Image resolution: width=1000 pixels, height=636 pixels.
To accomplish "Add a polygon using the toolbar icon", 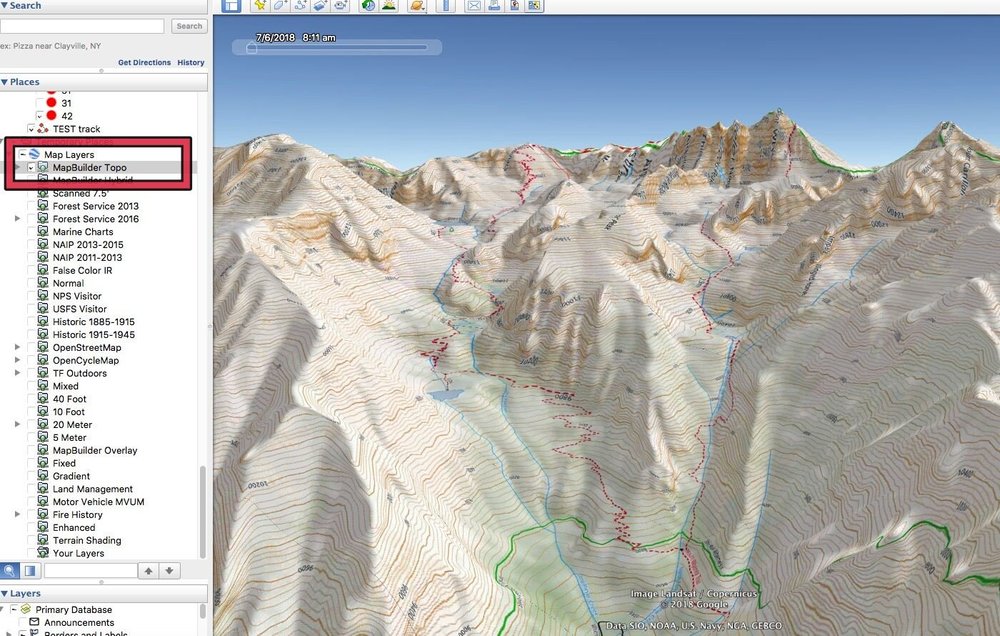I will click(x=280, y=5).
